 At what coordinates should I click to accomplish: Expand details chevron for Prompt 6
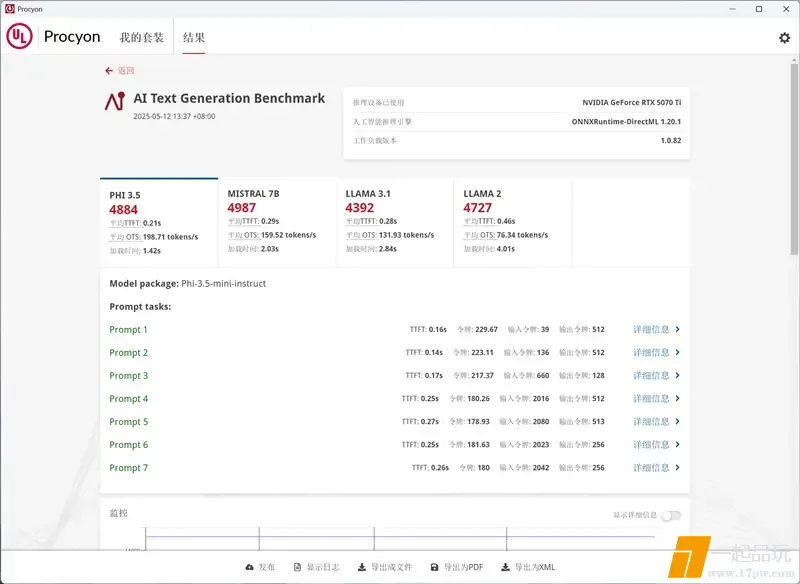[677, 444]
